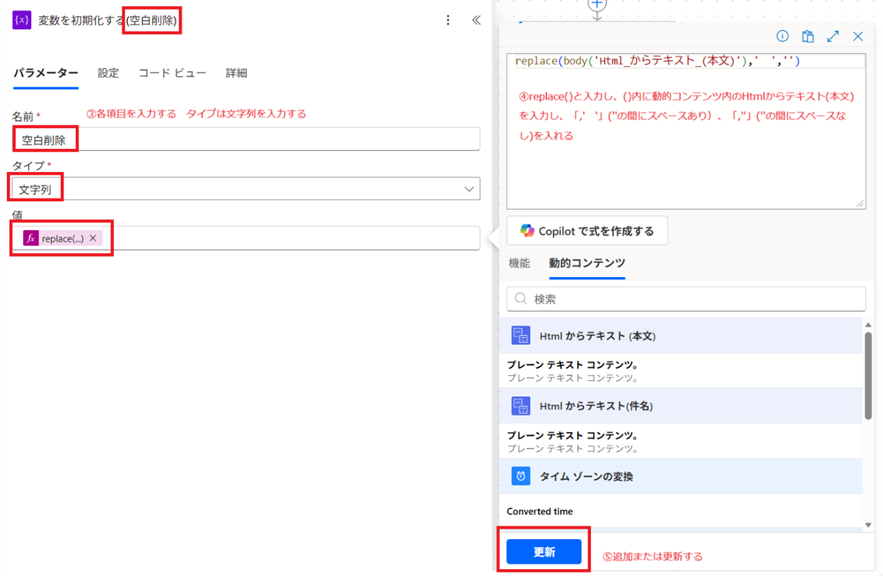Open the コード ビュー tab
The height and width of the screenshot is (576, 883).
click(x=172, y=73)
